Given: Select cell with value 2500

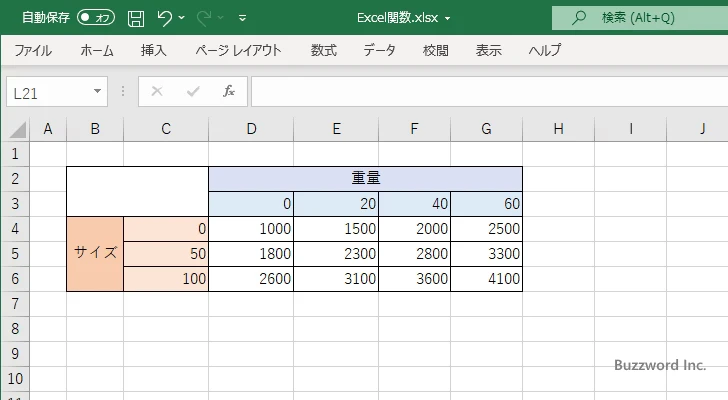Looking at the screenshot, I should tap(486, 229).
